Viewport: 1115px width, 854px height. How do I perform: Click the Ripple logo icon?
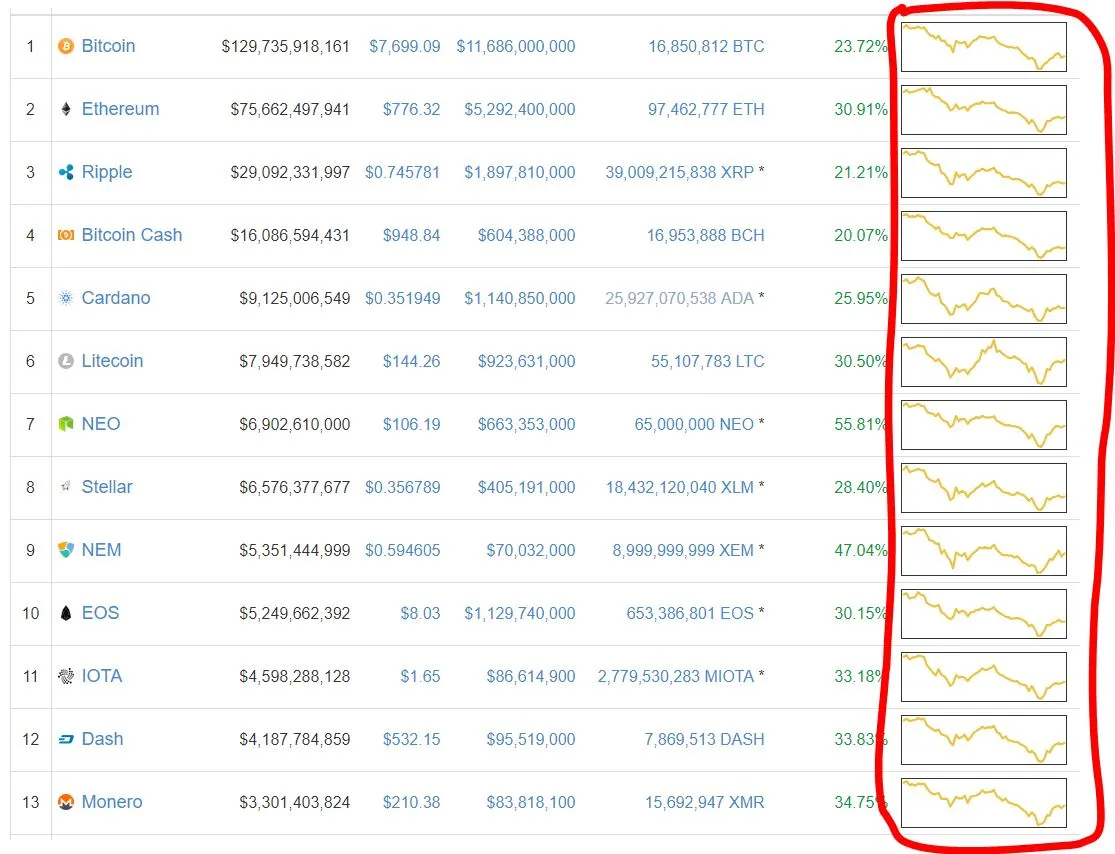point(65,172)
